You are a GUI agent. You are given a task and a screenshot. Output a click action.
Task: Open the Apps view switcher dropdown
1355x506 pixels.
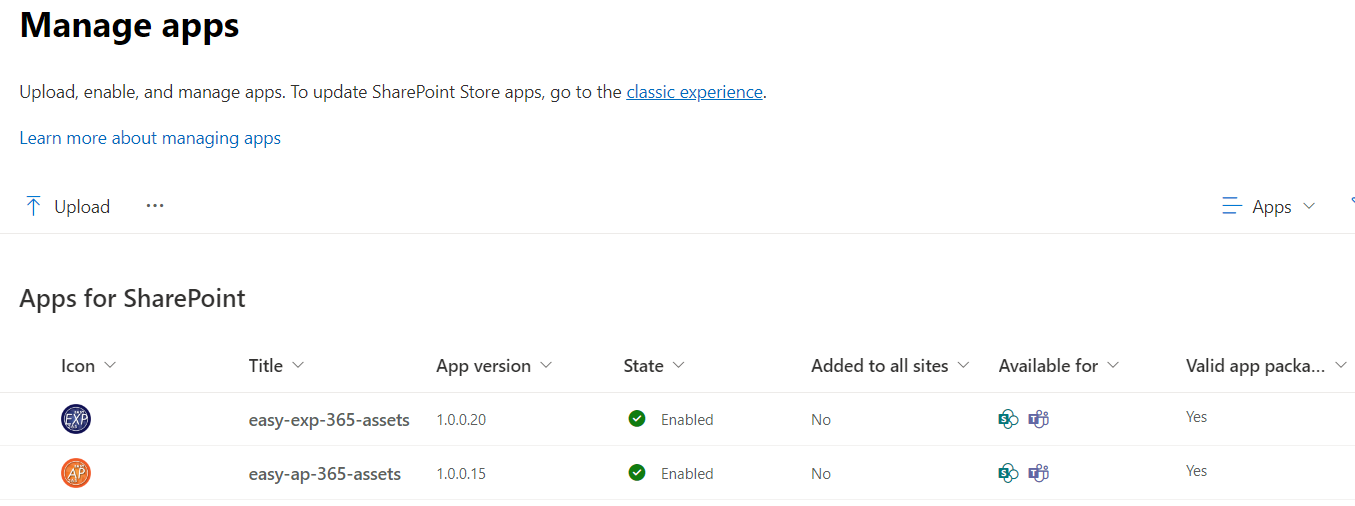[1268, 207]
